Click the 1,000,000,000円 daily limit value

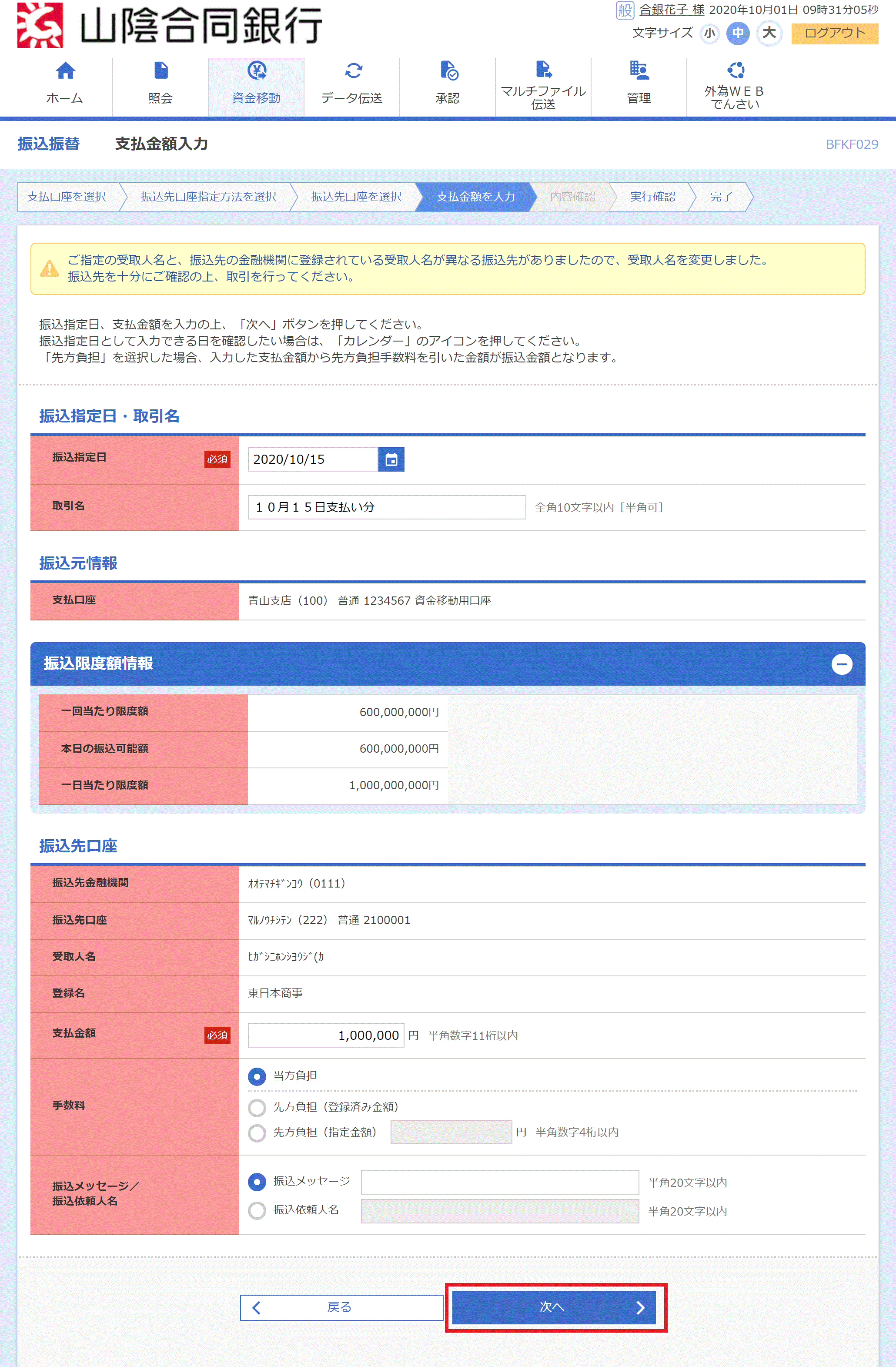click(394, 785)
